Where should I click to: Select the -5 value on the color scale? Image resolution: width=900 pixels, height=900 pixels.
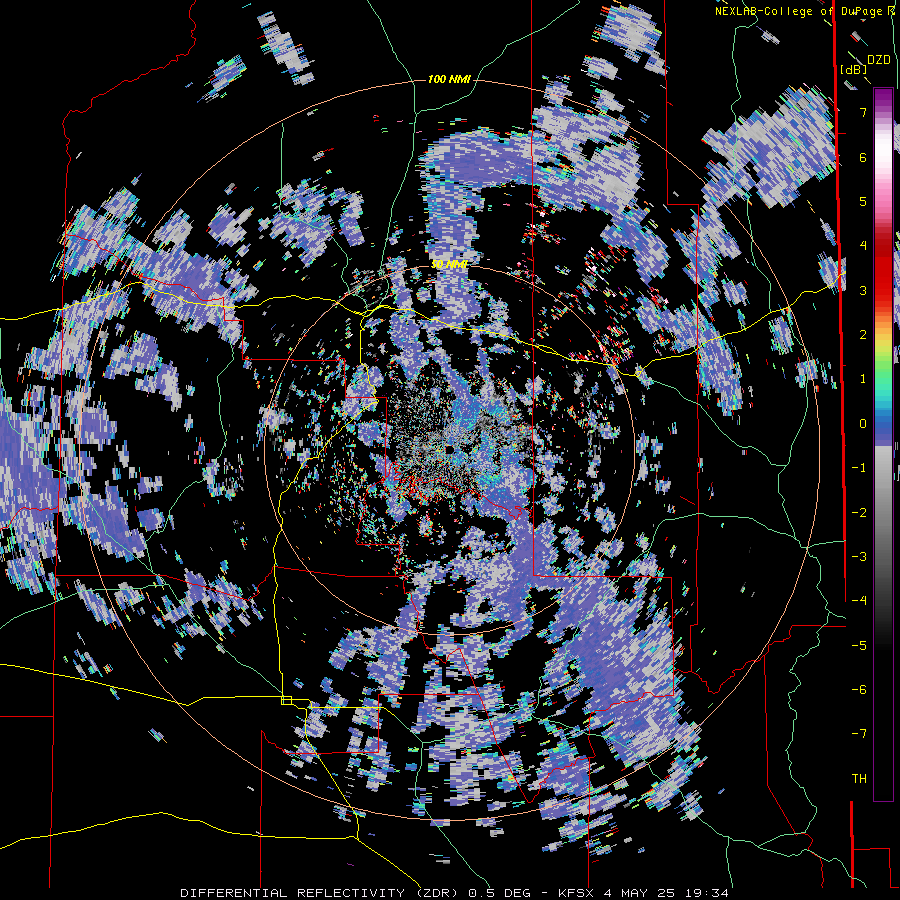pyautogui.click(x=859, y=646)
